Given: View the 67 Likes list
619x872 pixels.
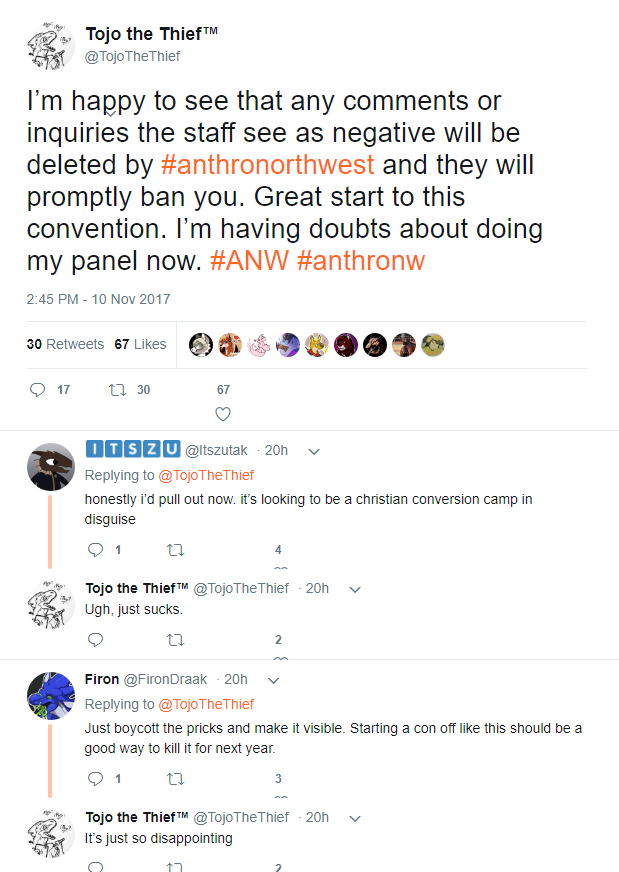Looking at the screenshot, I should [x=140, y=344].
